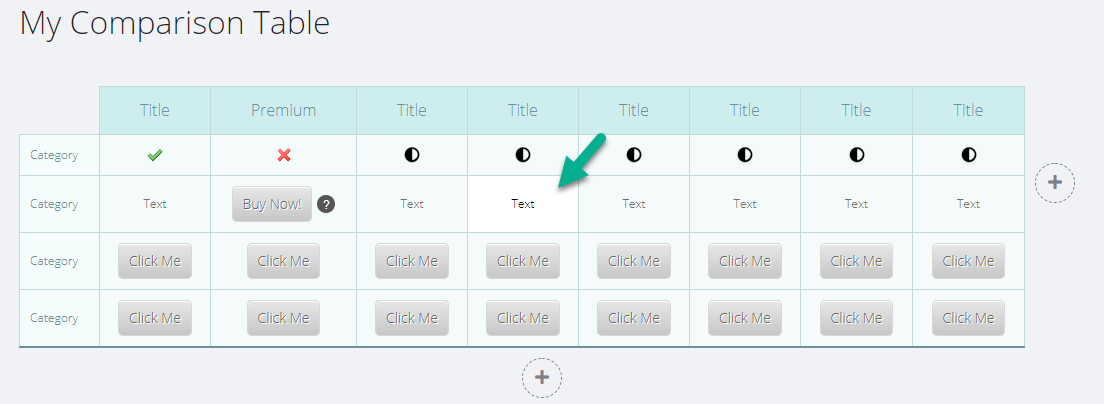This screenshot has width=1104, height=404.
Task: Select the Premium column header
Action: 284,111
